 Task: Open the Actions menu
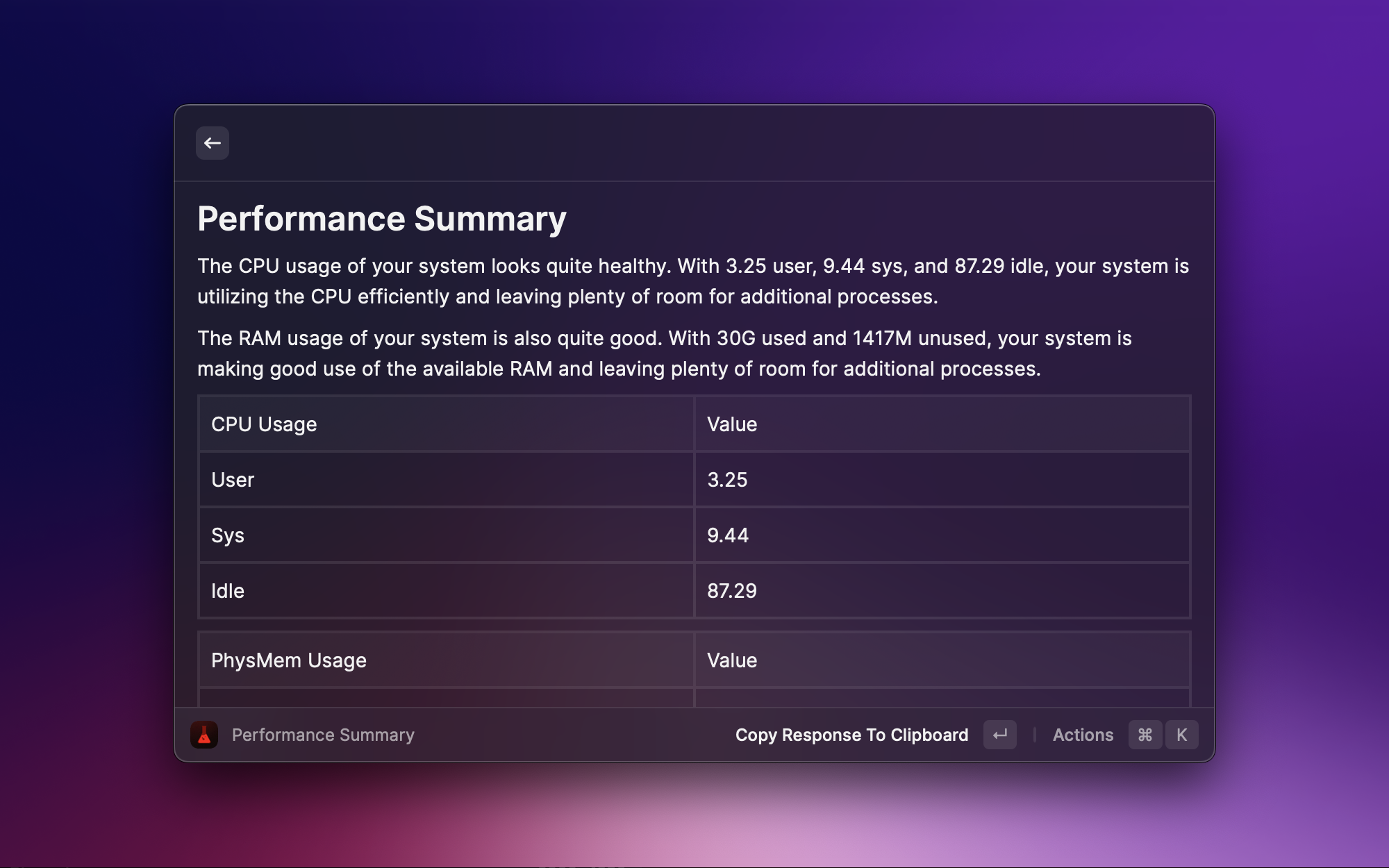[1083, 735]
